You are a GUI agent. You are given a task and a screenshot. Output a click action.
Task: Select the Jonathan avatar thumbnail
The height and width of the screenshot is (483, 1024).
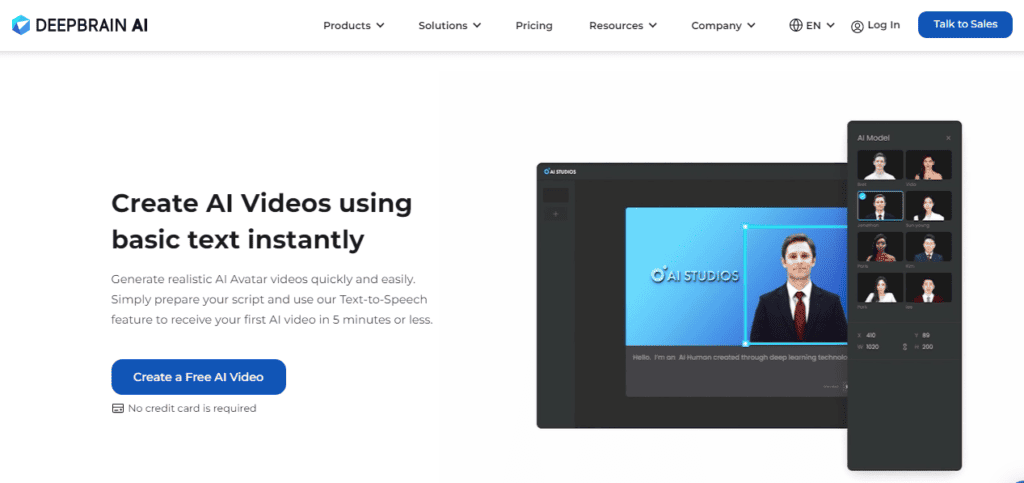tap(880, 206)
